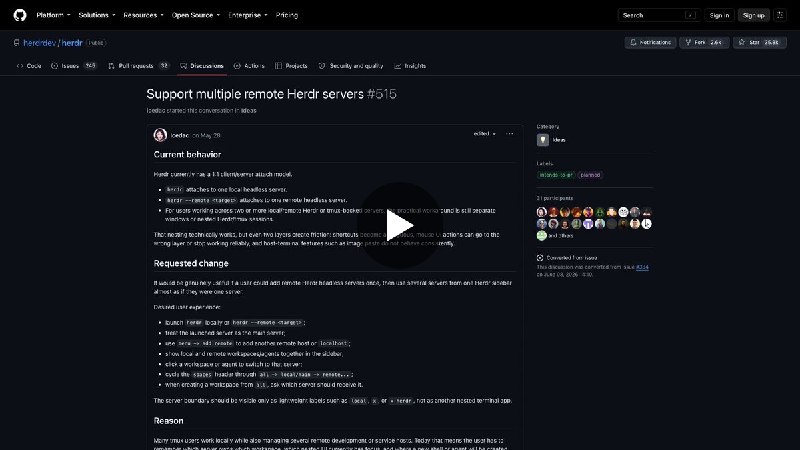Open the green avatar beside 'and others'
Viewport: 800px width, 450px height.
(x=542, y=235)
